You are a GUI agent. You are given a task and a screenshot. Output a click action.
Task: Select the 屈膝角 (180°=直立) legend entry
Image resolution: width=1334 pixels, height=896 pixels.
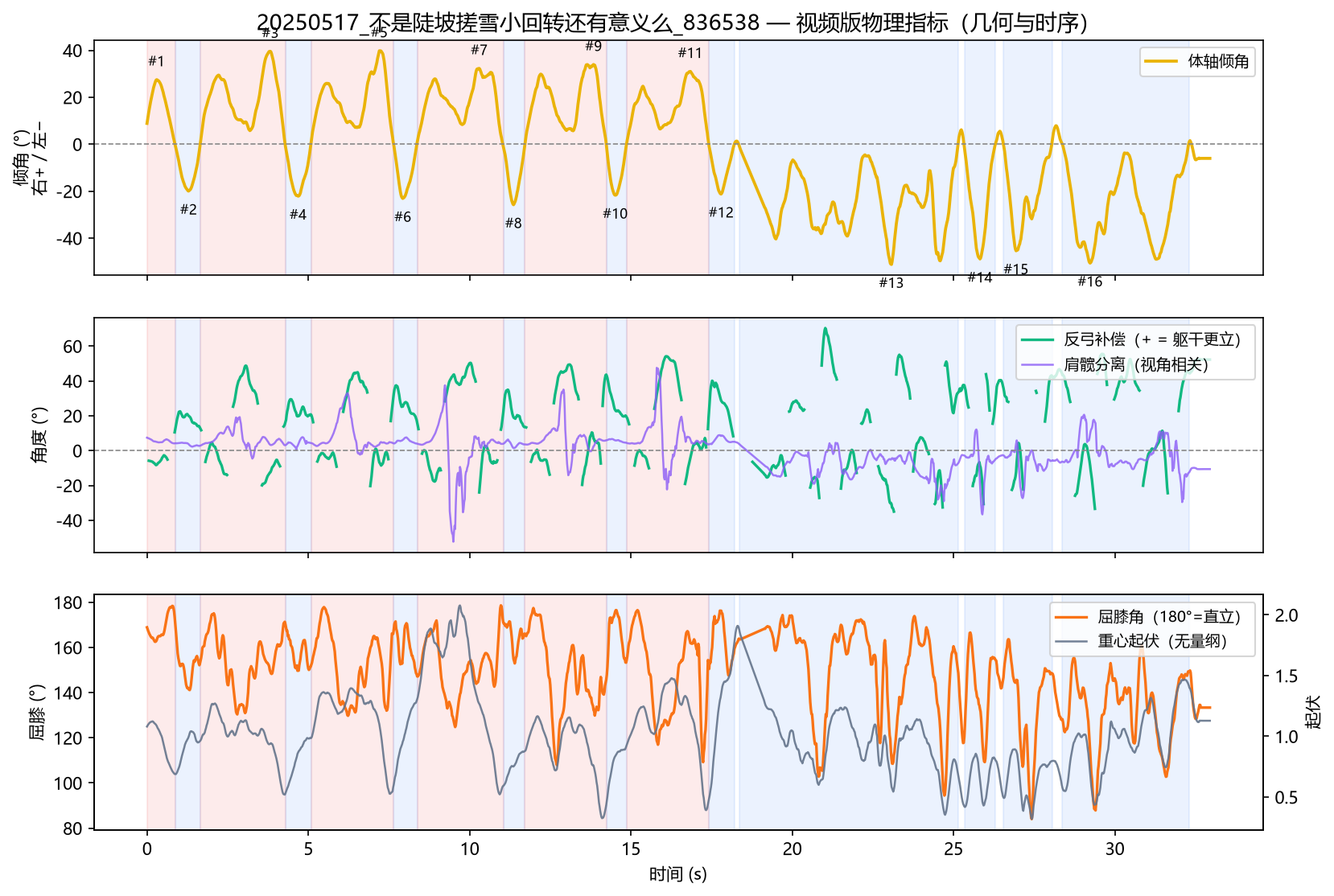(1148, 617)
